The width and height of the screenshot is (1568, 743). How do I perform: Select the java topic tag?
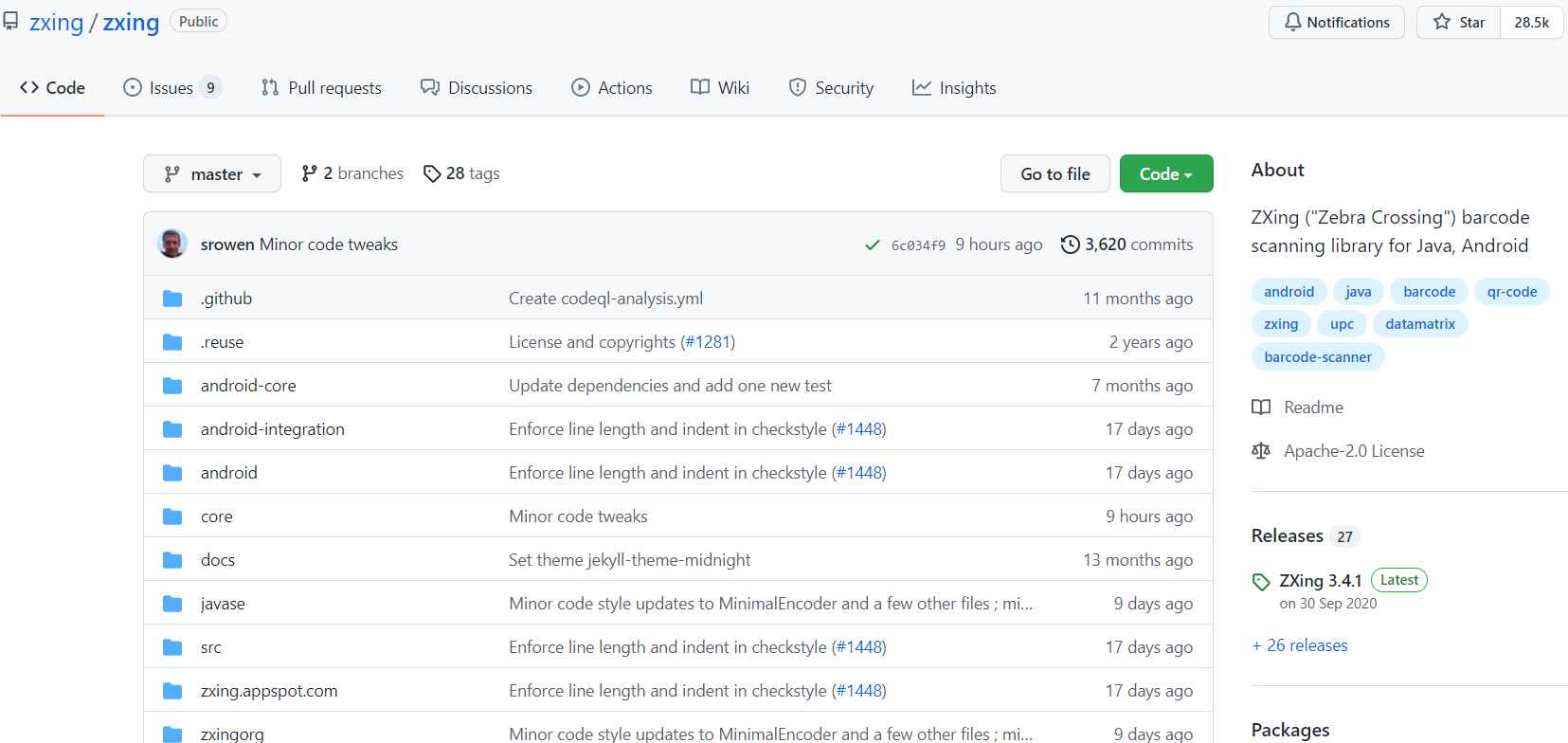coord(1359,292)
